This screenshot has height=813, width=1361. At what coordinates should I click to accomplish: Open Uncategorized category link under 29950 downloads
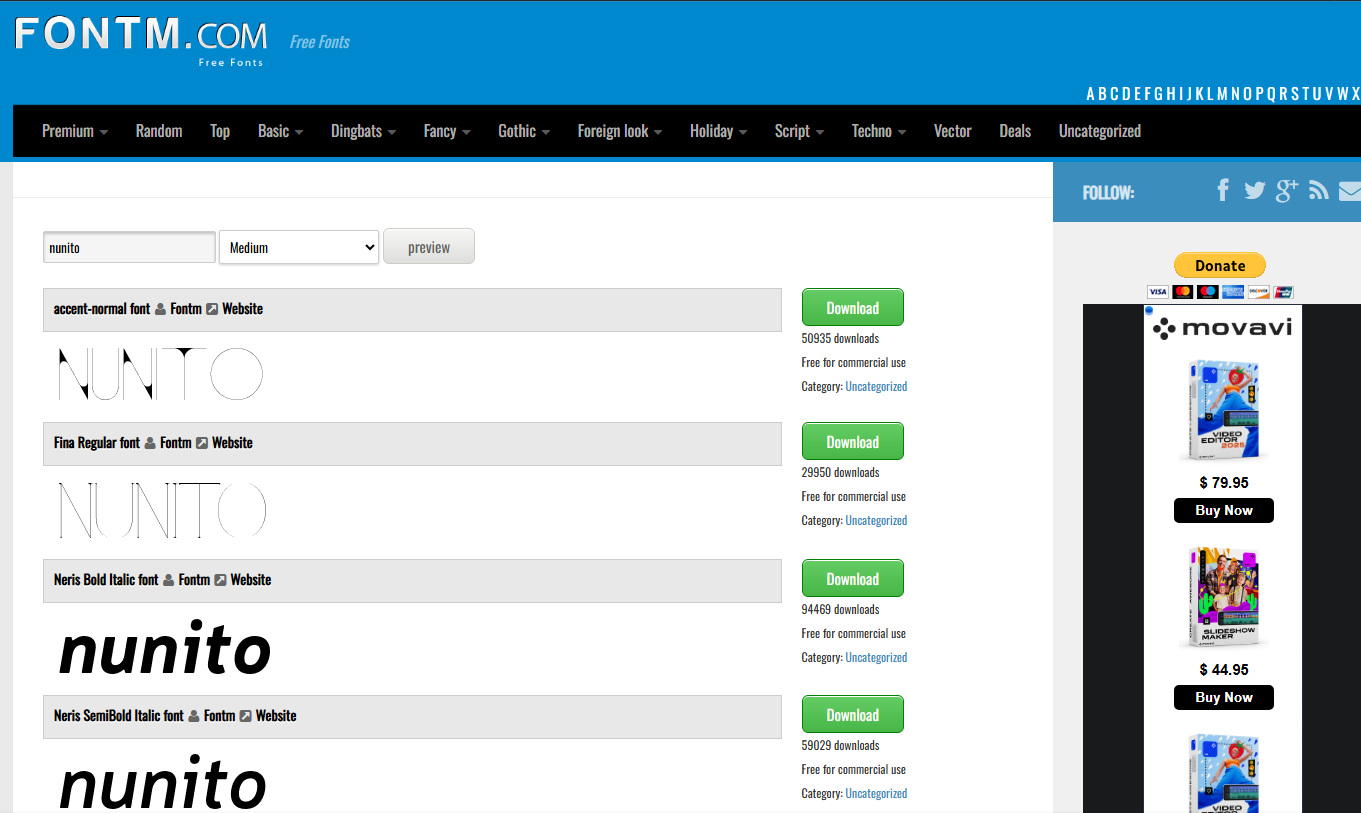pos(876,521)
